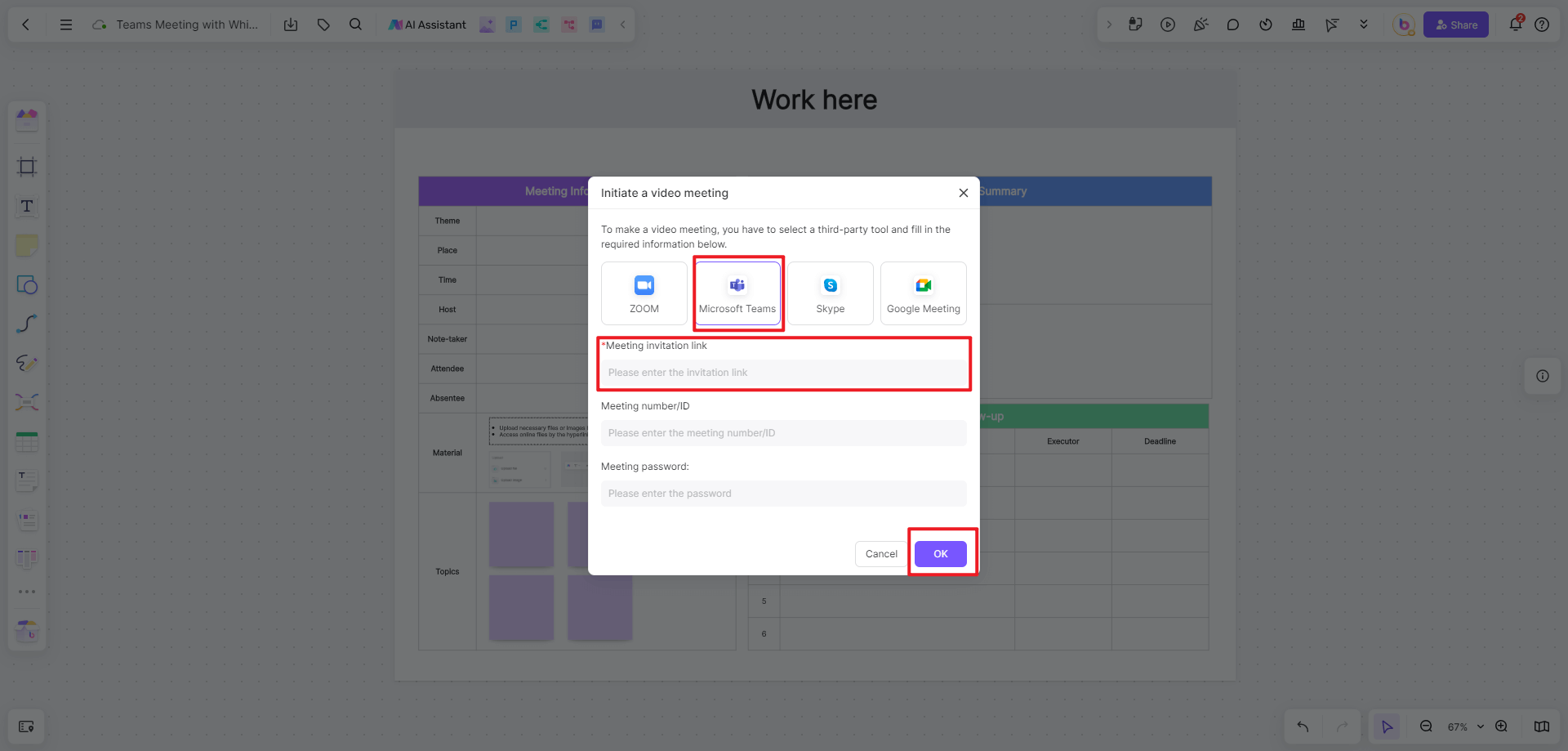This screenshot has width=1568, height=751.
Task: Select the Mind map tool
Action: pos(27,402)
